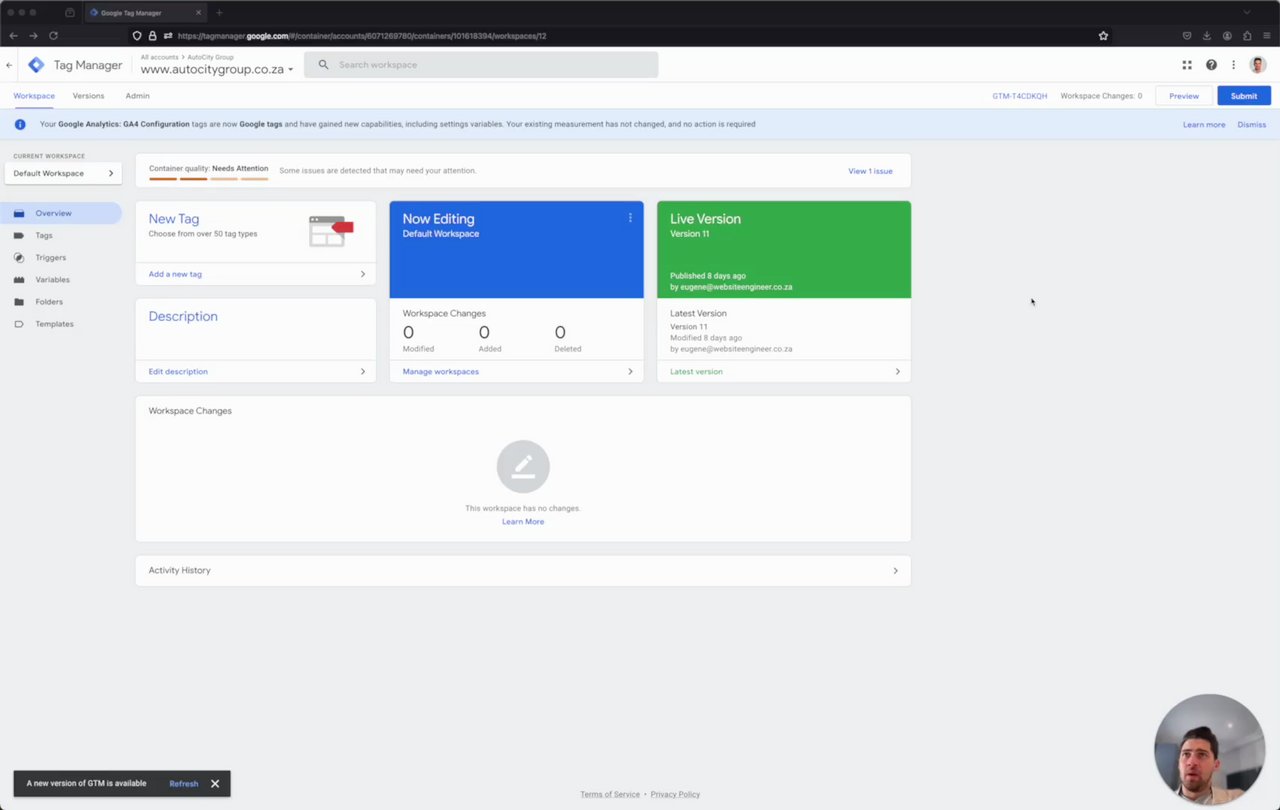Select Tags in the sidebar
This screenshot has height=810, width=1280.
(x=44, y=235)
